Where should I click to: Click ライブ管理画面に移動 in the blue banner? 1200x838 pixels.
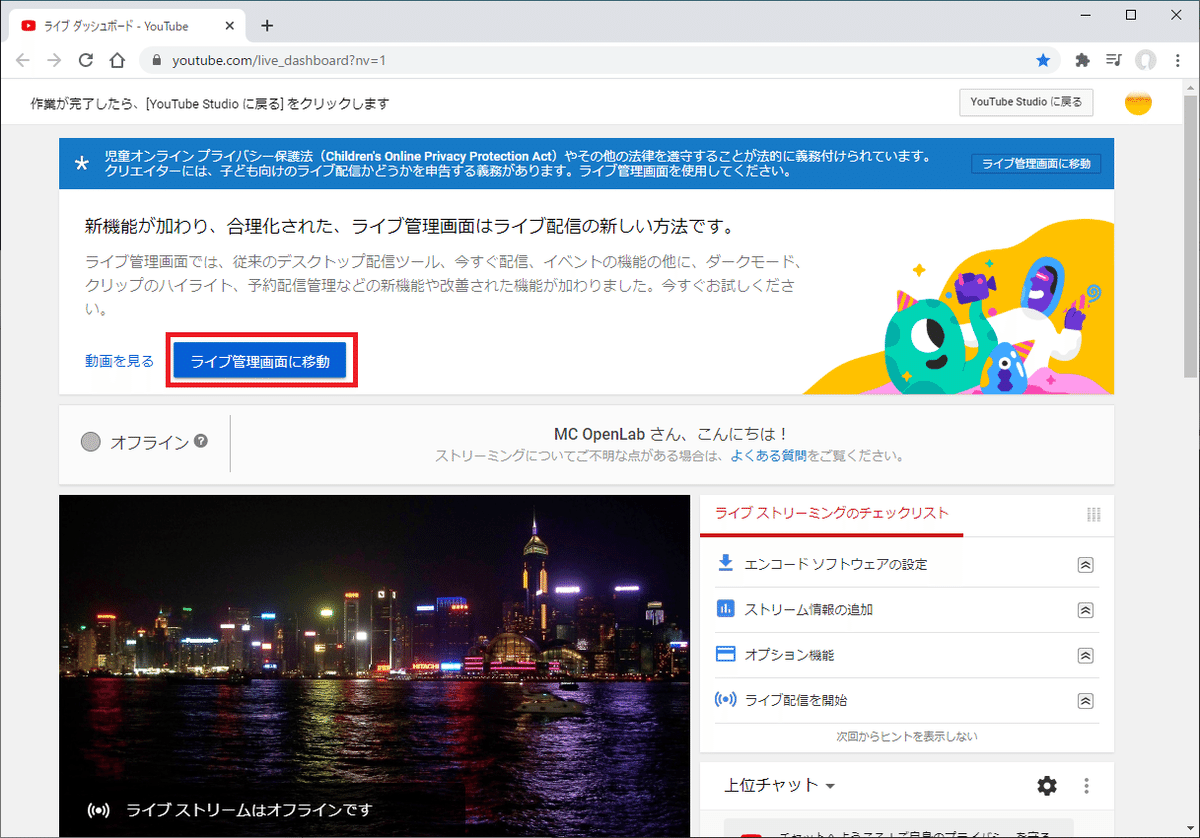click(1036, 164)
